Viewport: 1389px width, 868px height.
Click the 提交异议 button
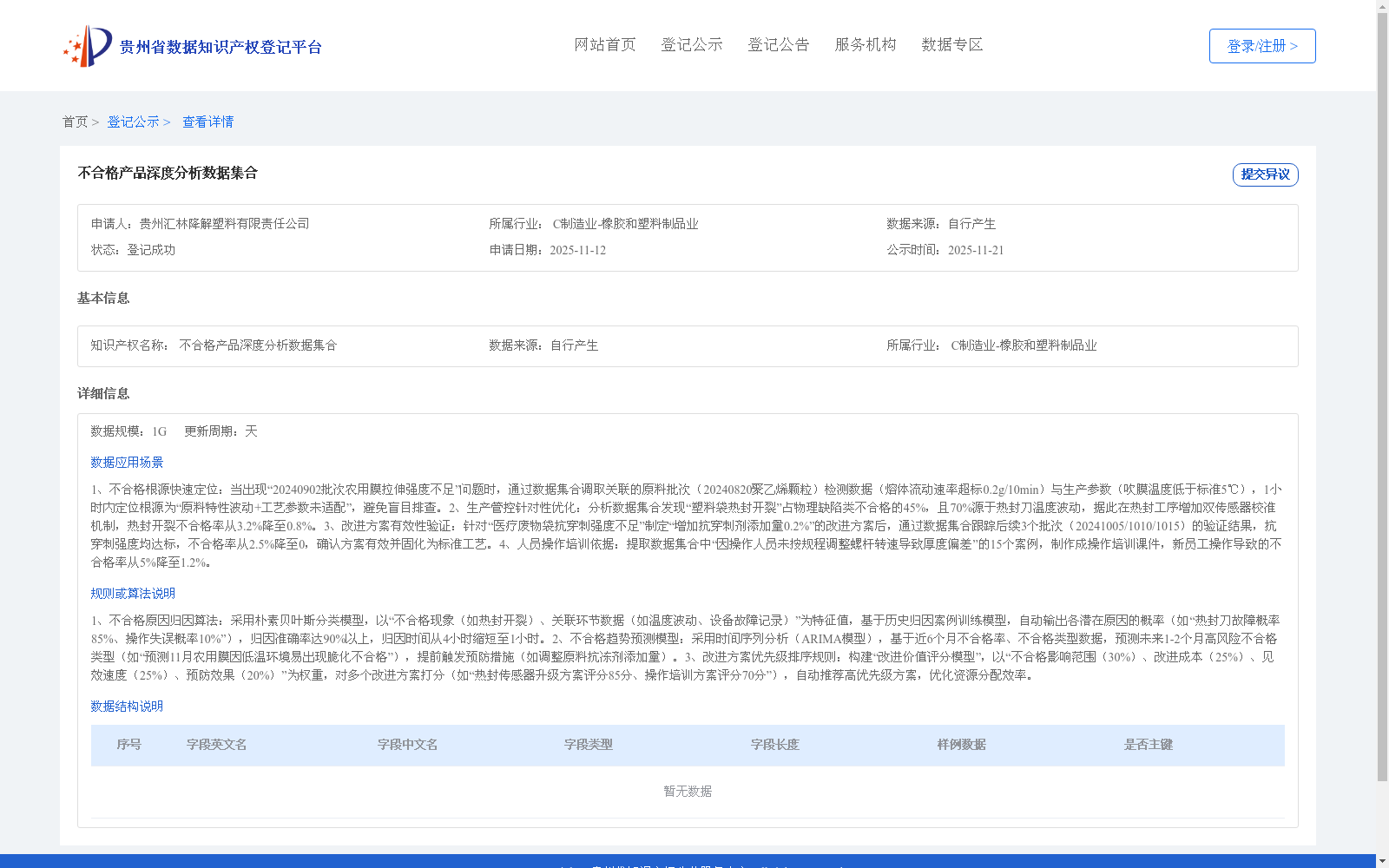[1266, 174]
